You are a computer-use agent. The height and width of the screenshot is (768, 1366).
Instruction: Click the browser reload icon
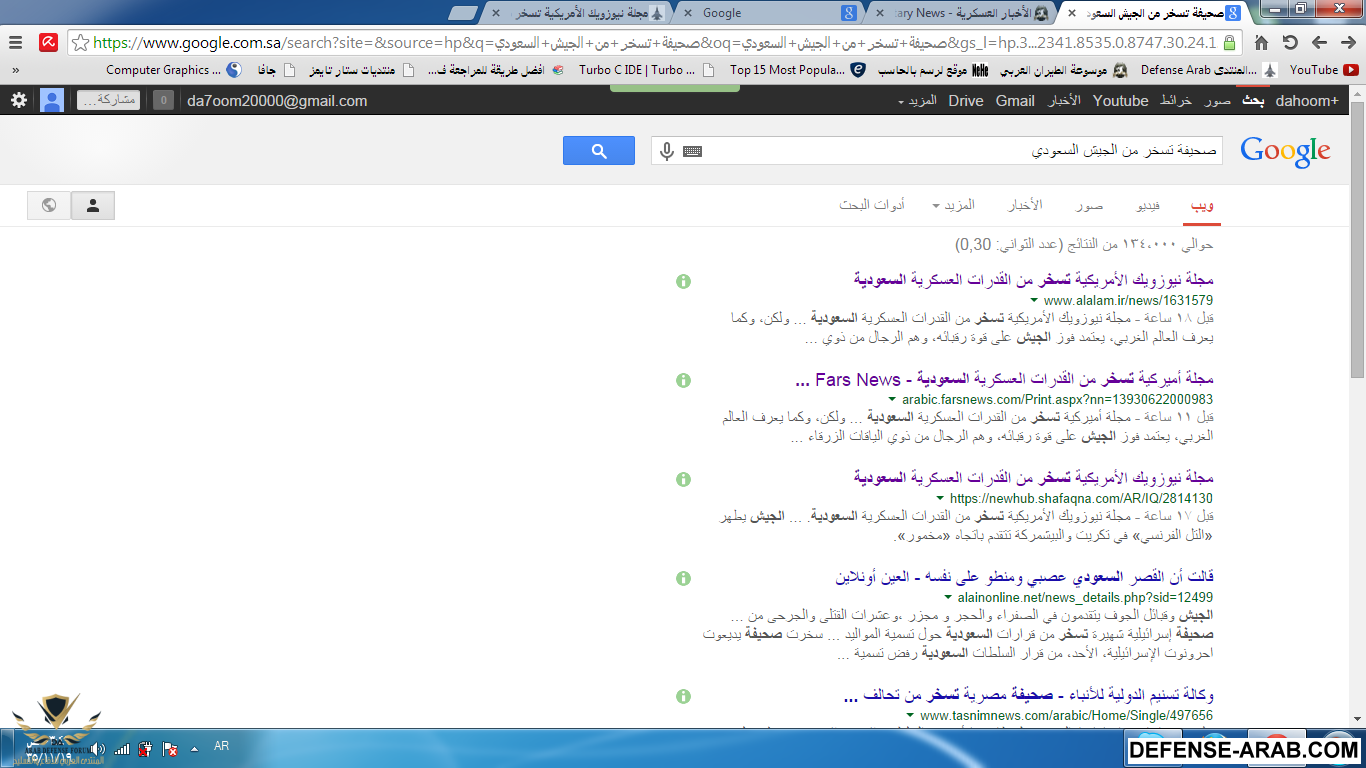[1290, 42]
